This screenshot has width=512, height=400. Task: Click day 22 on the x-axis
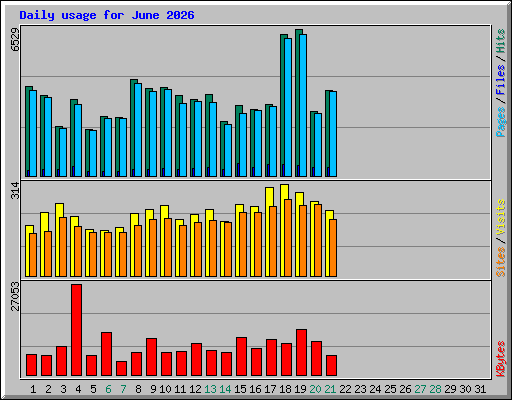click(345, 389)
